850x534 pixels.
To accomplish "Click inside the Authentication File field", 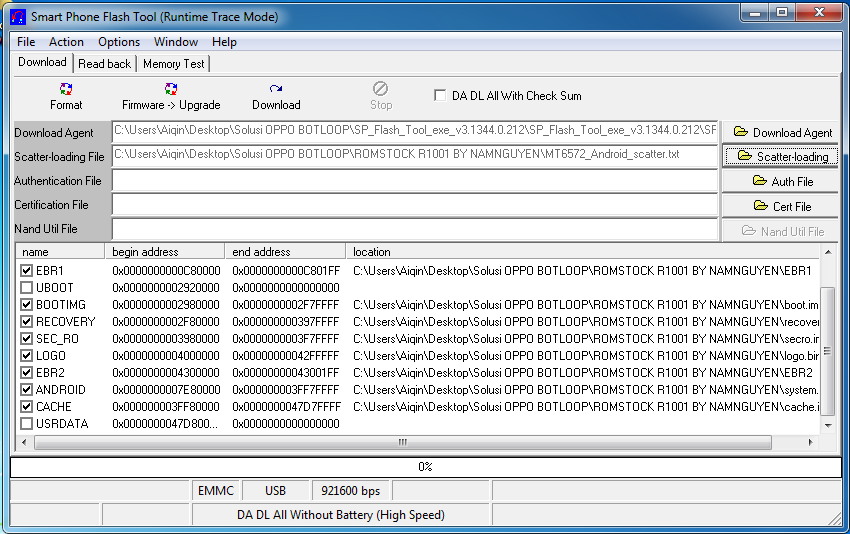I will click(x=414, y=181).
